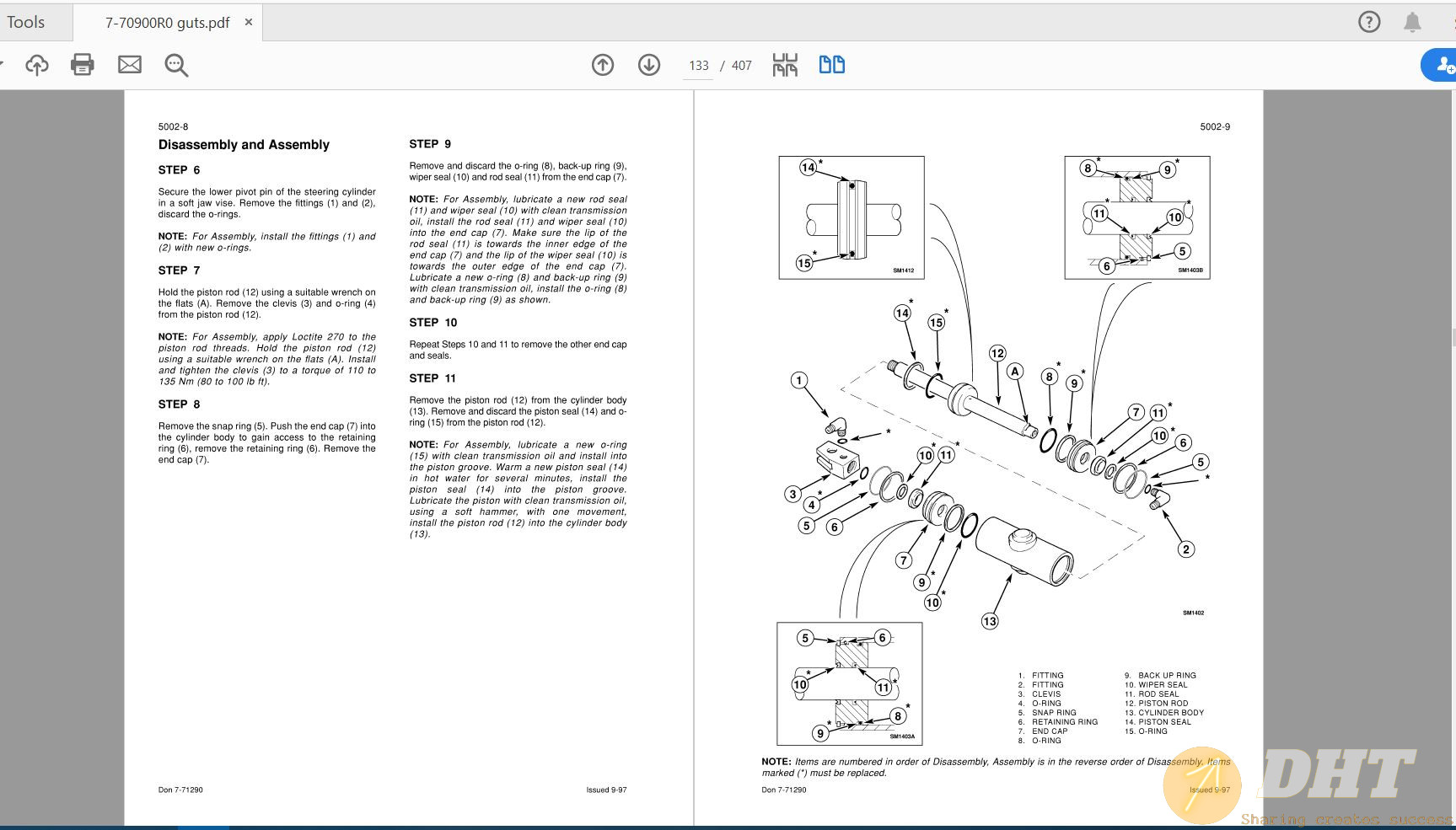Click the STEP 7 heading
1456x830 pixels.
pyautogui.click(x=180, y=270)
